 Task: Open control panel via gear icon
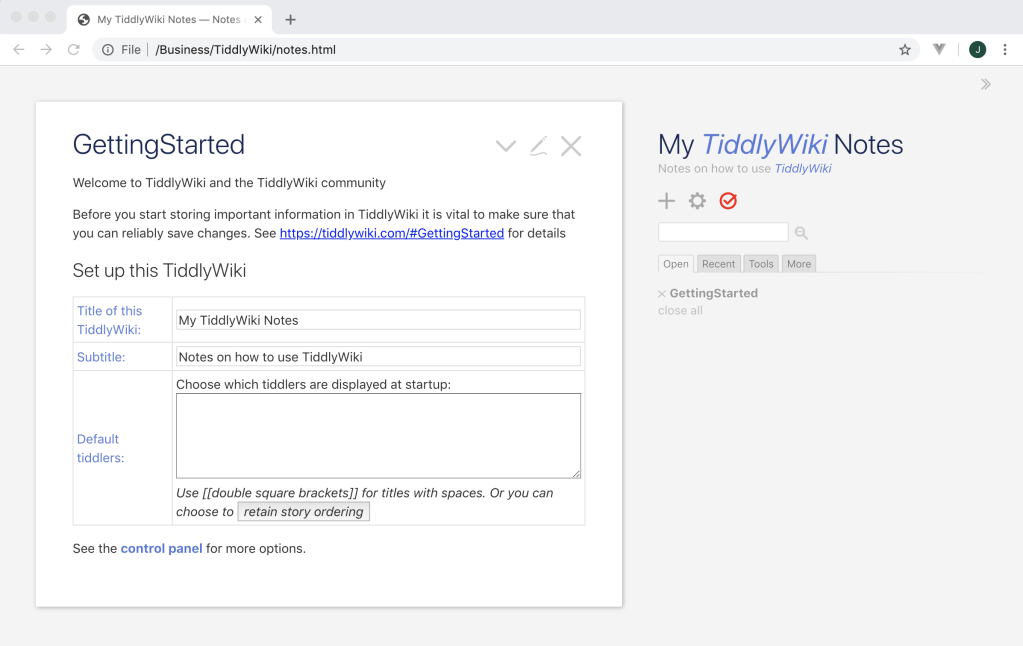[x=697, y=201]
